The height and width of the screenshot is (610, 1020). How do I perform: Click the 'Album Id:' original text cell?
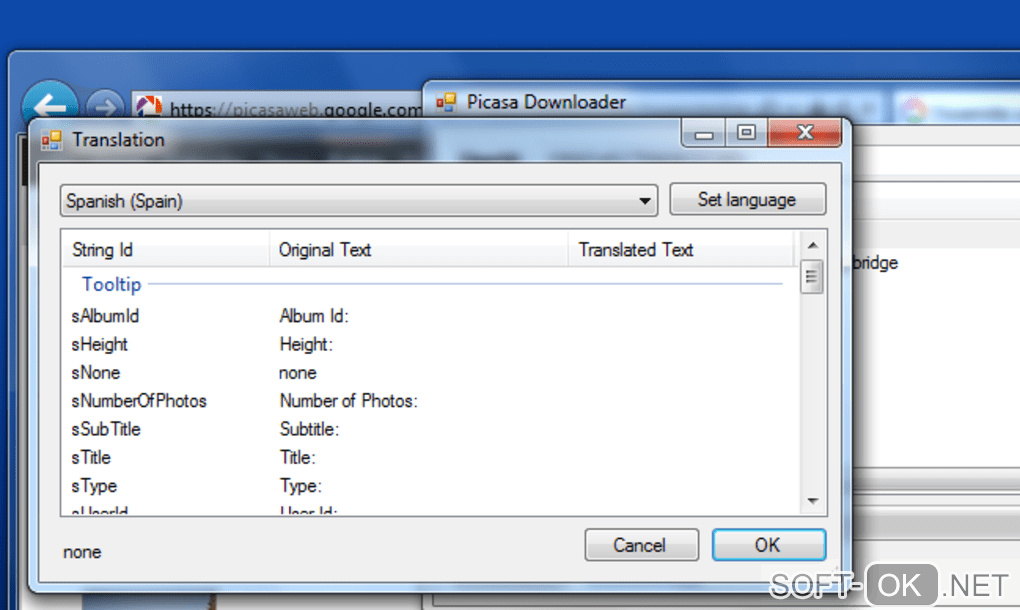pos(314,316)
